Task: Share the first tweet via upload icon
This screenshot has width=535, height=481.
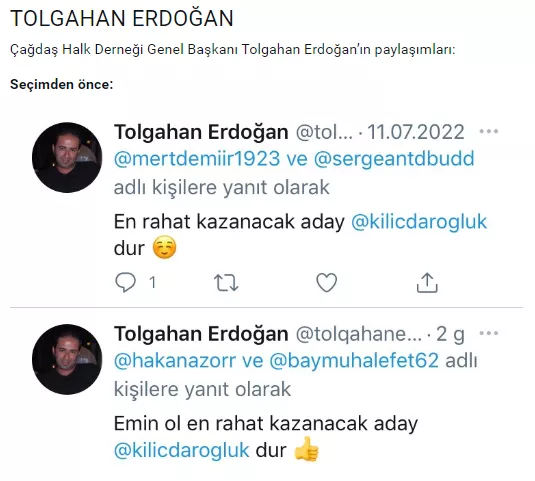Action: (x=427, y=283)
